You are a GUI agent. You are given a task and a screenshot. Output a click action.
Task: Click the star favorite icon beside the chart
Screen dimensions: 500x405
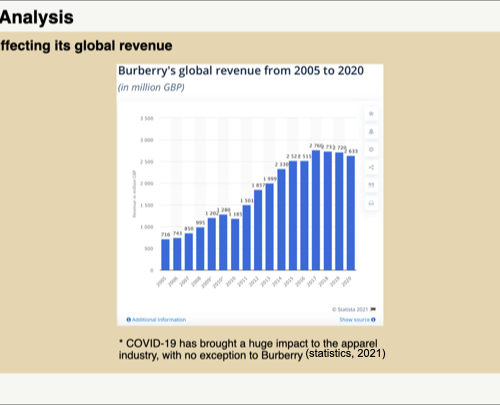point(371,114)
